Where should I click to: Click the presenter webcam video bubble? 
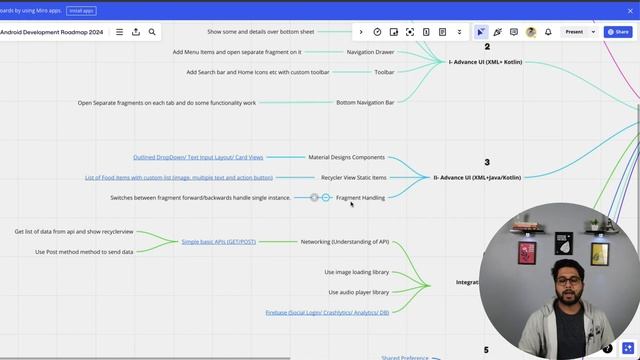coord(560,282)
